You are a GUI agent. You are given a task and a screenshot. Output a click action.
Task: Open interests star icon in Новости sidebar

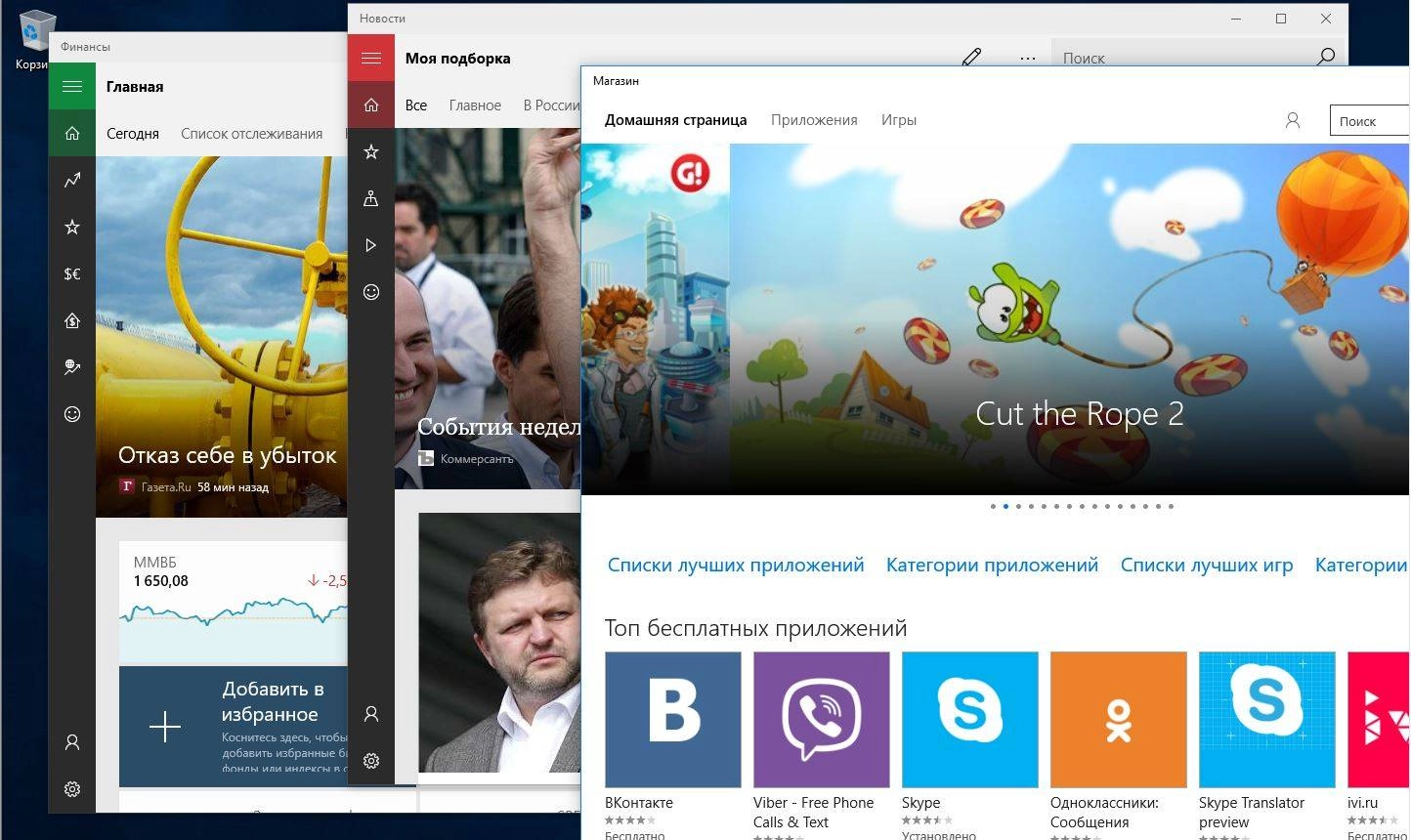pos(371,152)
